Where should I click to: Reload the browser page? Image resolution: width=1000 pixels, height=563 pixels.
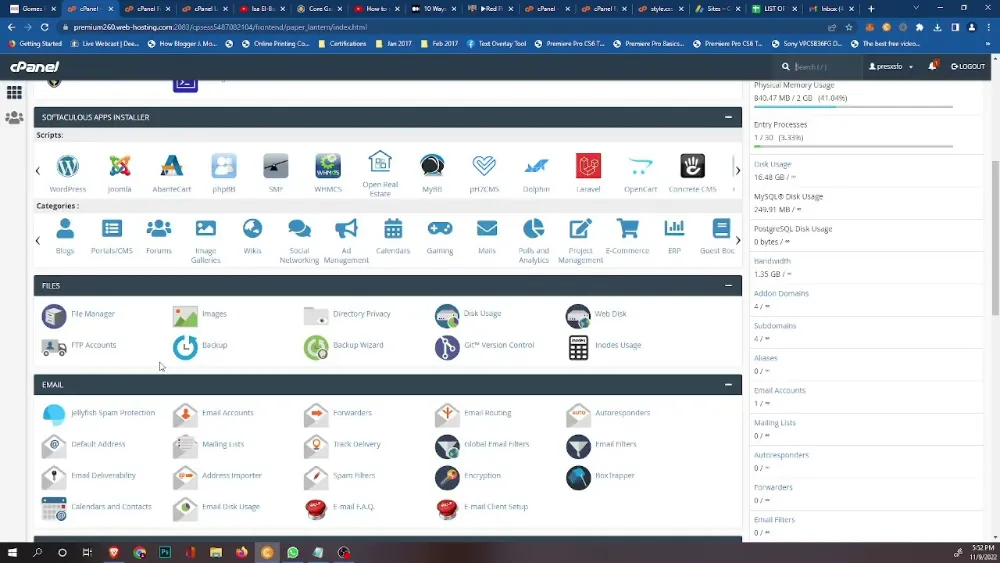click(x=45, y=27)
